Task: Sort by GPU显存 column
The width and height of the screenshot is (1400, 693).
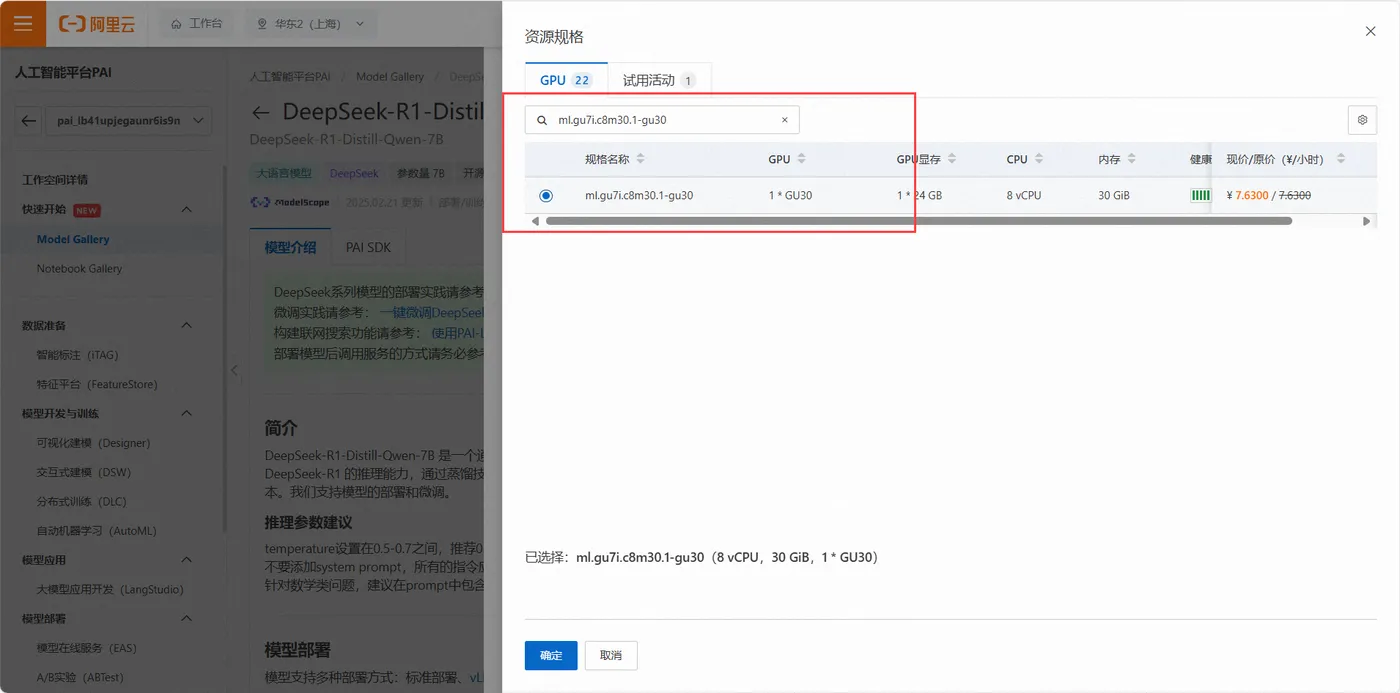Action: click(x=952, y=159)
